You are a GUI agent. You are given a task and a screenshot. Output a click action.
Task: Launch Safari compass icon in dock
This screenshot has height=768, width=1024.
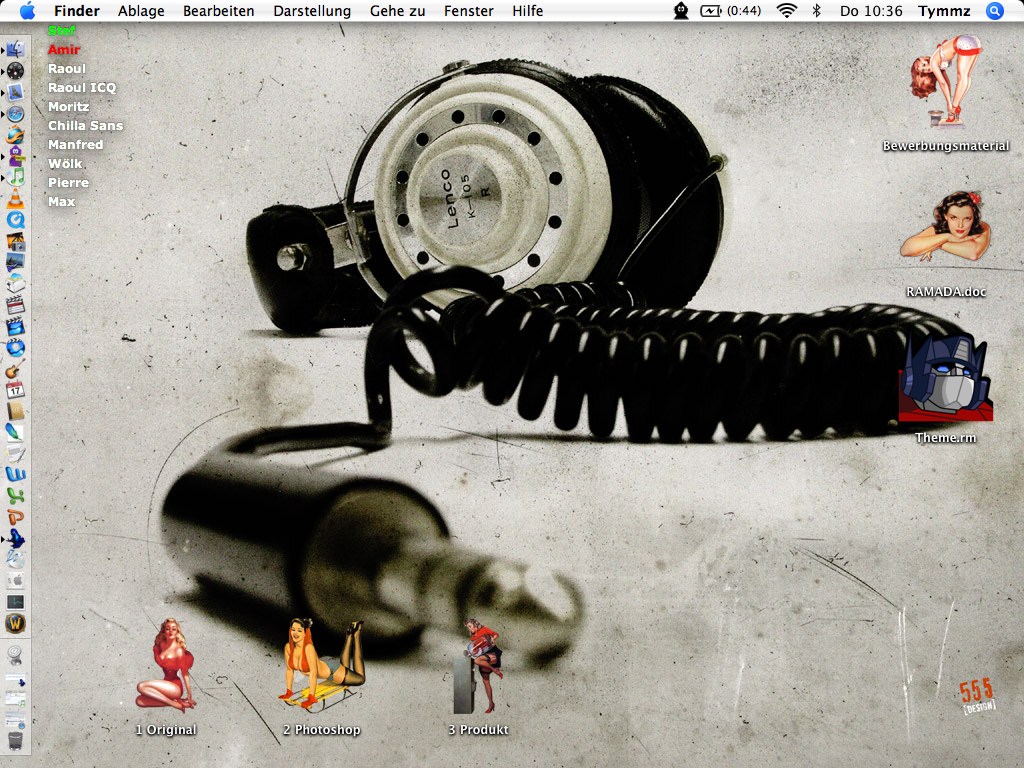point(15,114)
